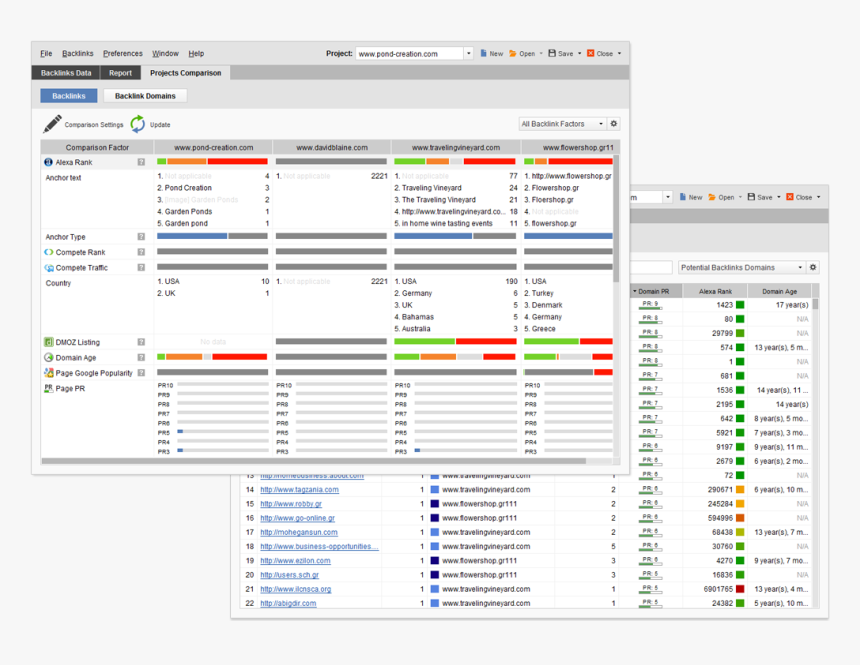The image size is (860, 665).
Task: Click the help icon on Domain Age row
Action: 141,357
